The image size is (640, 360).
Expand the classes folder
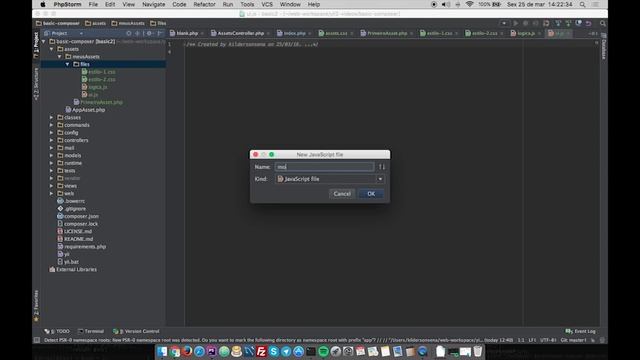click(51, 118)
